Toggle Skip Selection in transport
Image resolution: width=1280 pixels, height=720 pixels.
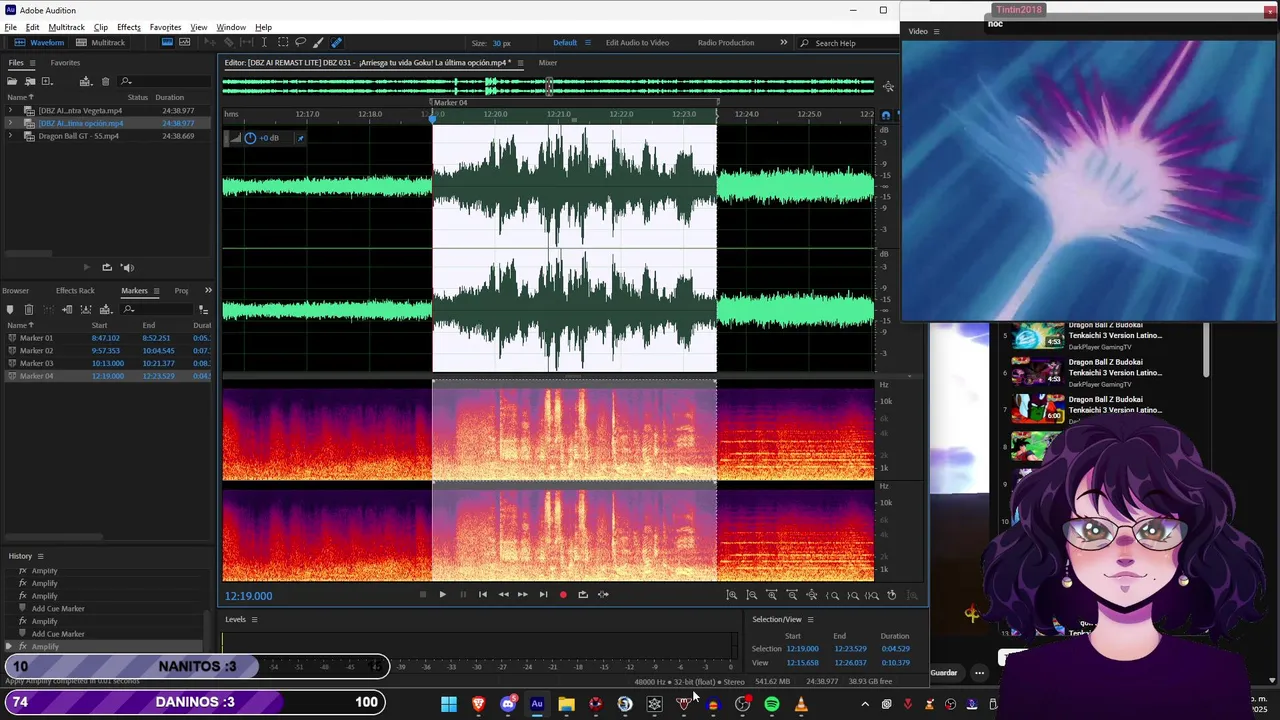click(603, 595)
